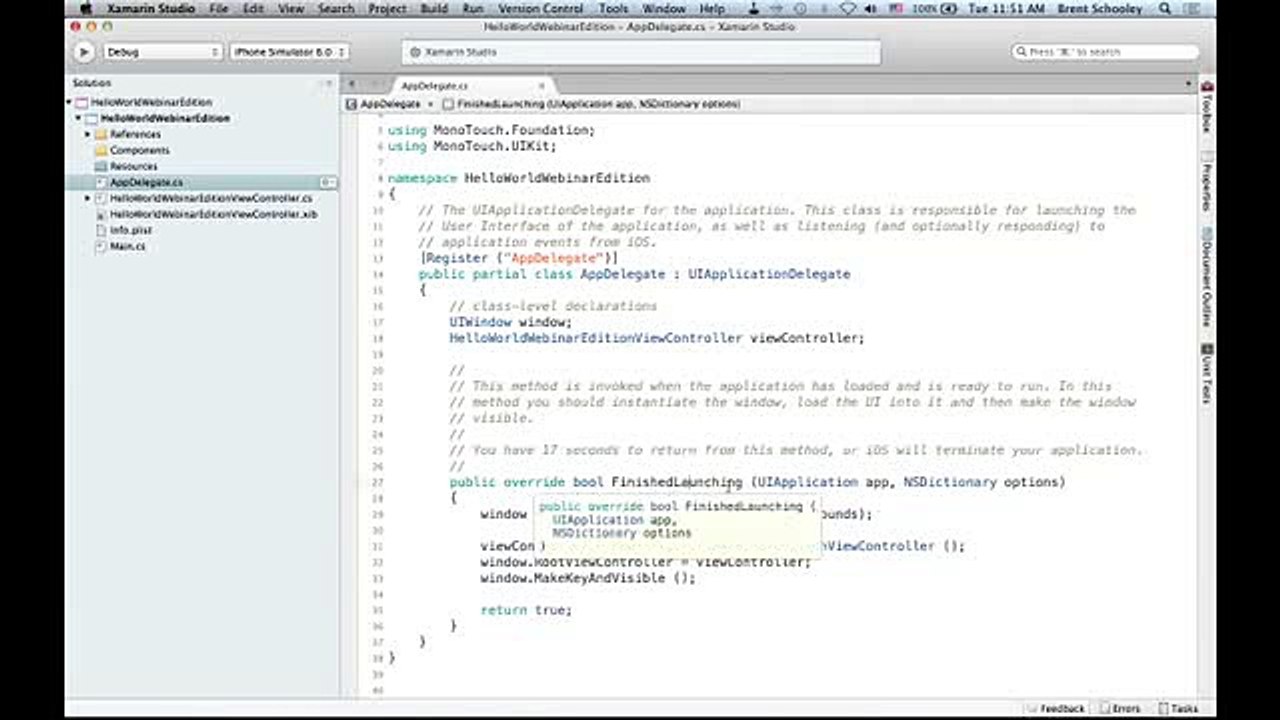Click the date and time in the menu bar
This screenshot has width=1280, height=720.
[x=1006, y=8]
